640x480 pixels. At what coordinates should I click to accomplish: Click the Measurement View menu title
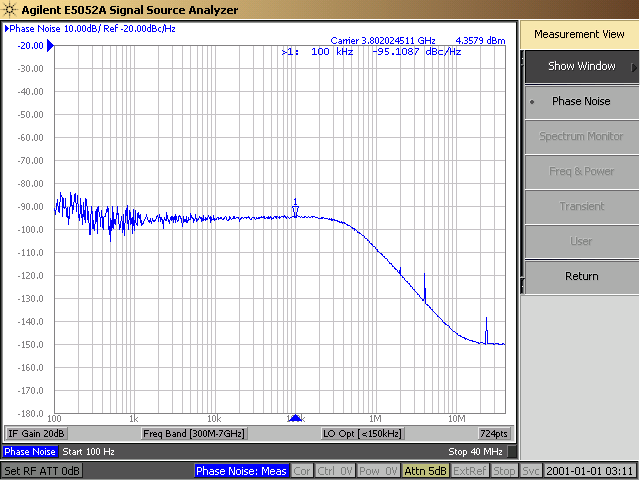tap(579, 34)
